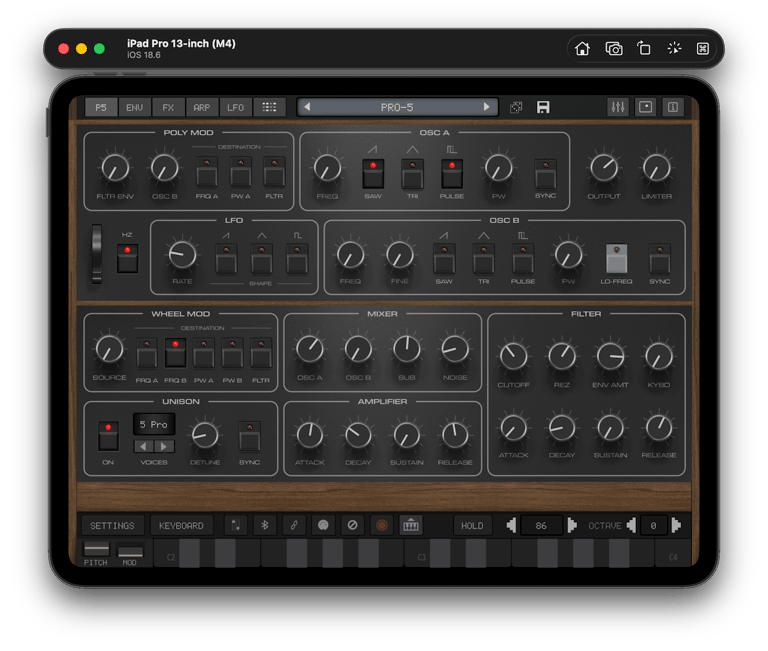
Task: Enable Poly Mod FRQ A destination
Action: 207,171
